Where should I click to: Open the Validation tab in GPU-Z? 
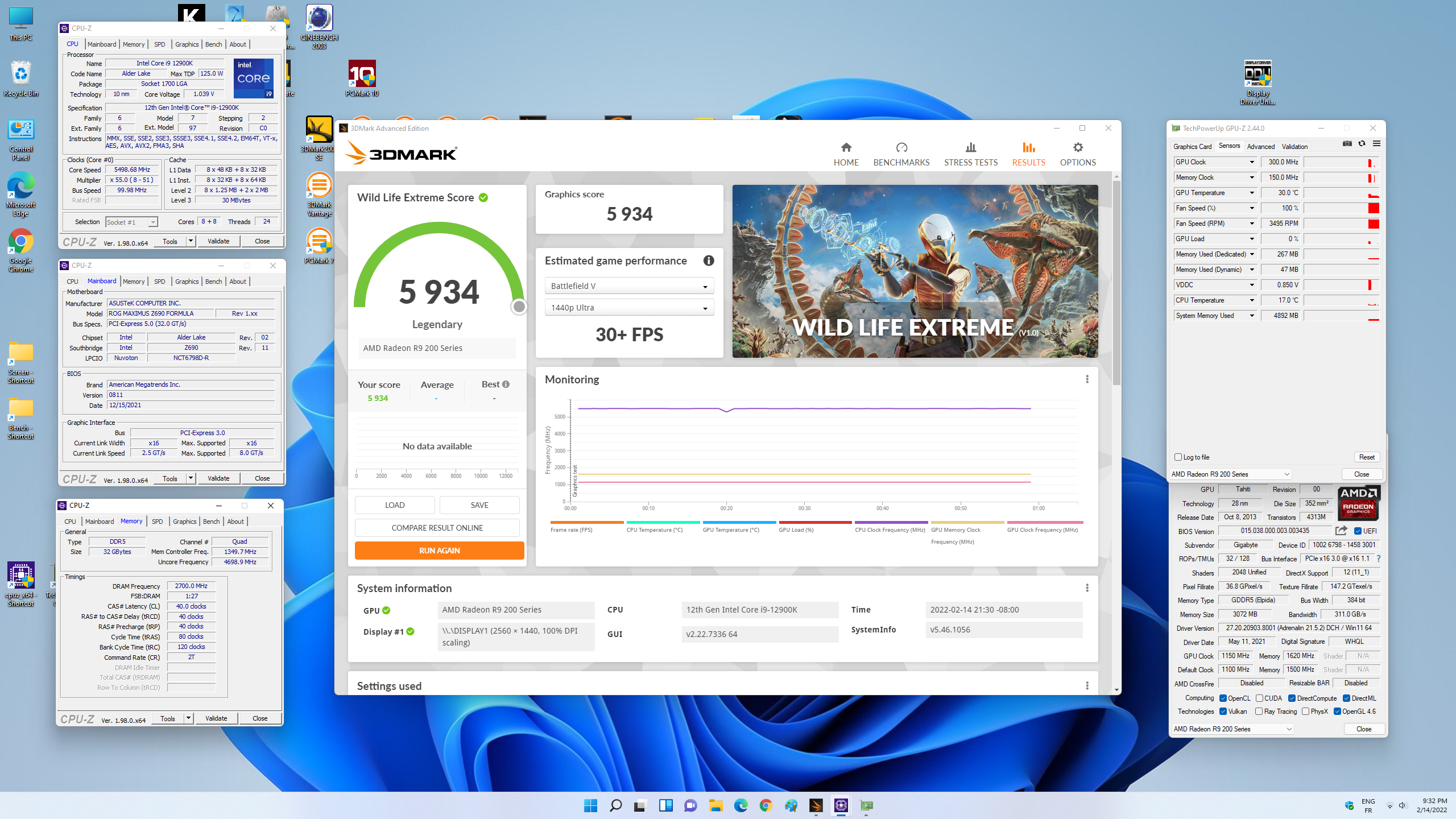(1294, 146)
